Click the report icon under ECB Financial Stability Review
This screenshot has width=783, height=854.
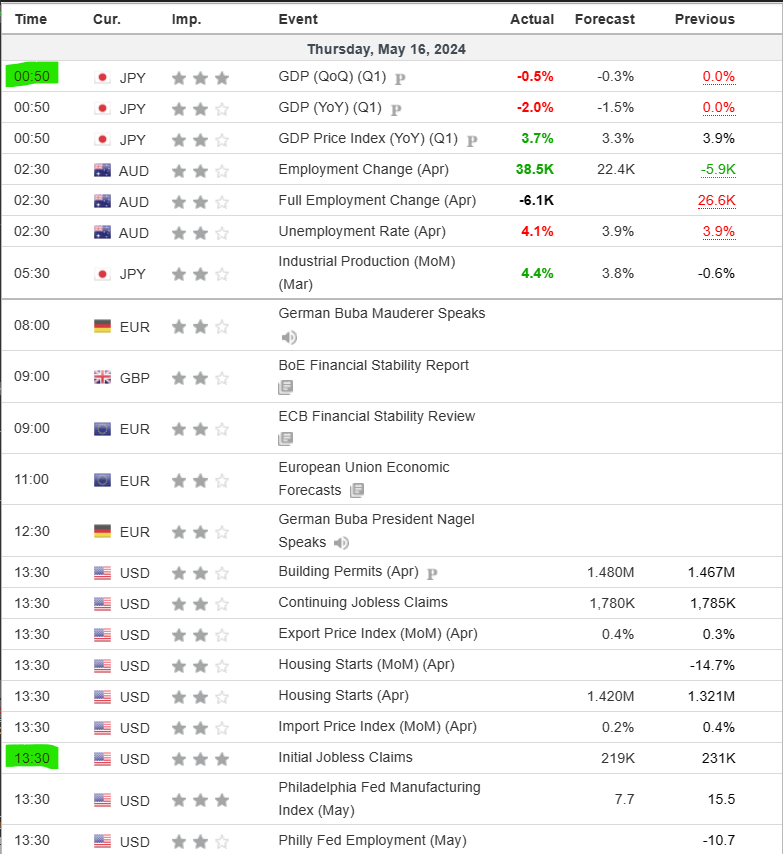click(x=285, y=439)
